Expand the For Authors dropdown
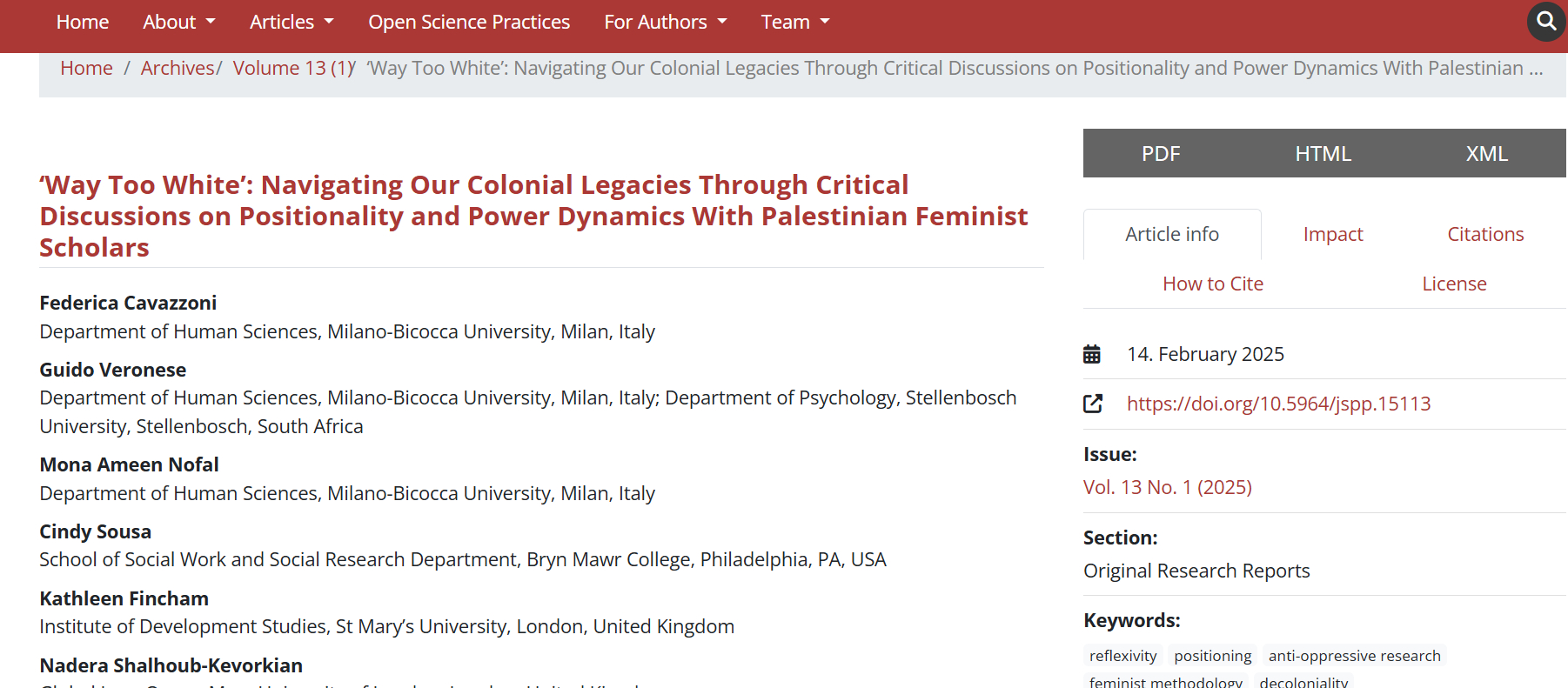This screenshot has width=1568, height=688. [x=665, y=22]
